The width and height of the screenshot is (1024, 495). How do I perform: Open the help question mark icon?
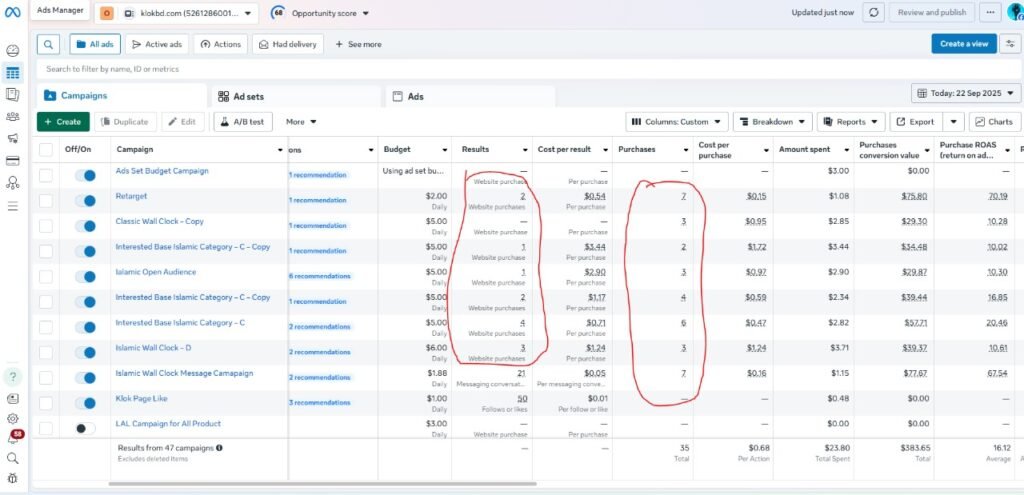pos(13,377)
